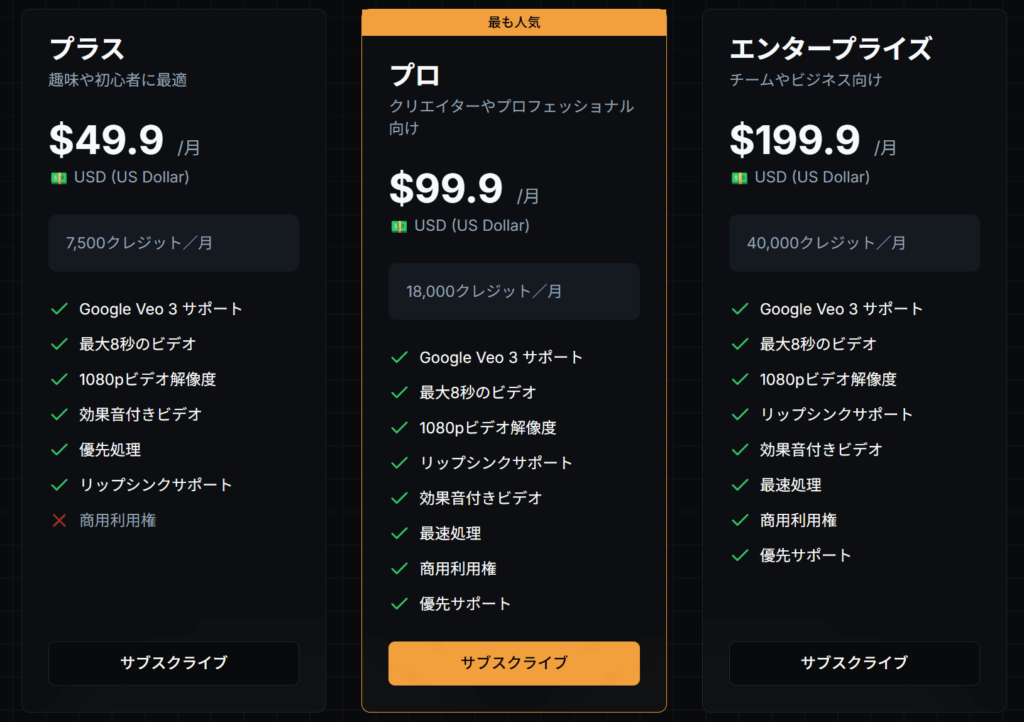Screen dimensions: 1024x722
Task: Click the money icon under the $99.9 price
Action: point(398,226)
